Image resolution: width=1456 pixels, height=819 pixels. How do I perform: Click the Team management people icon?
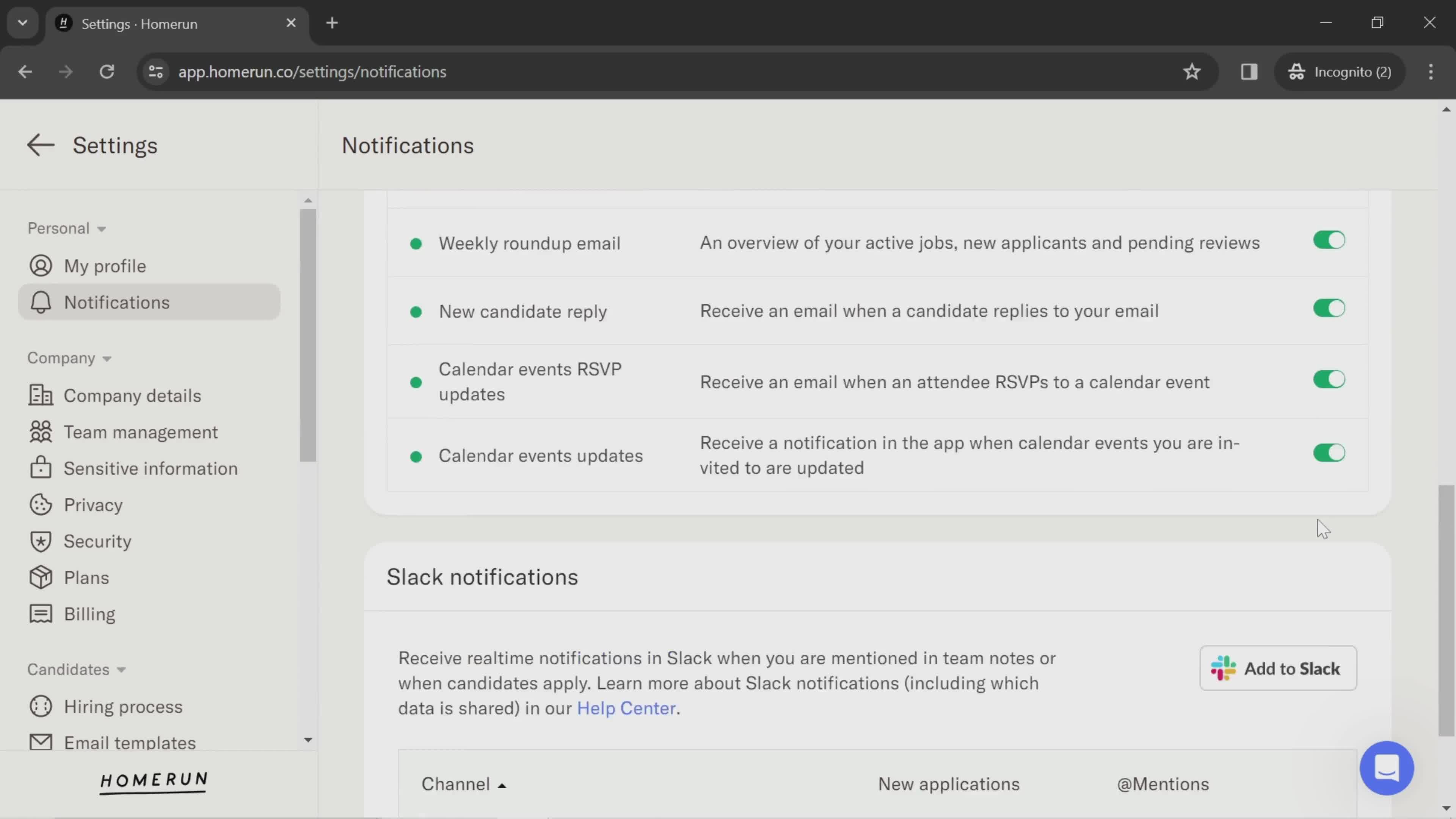click(x=41, y=432)
